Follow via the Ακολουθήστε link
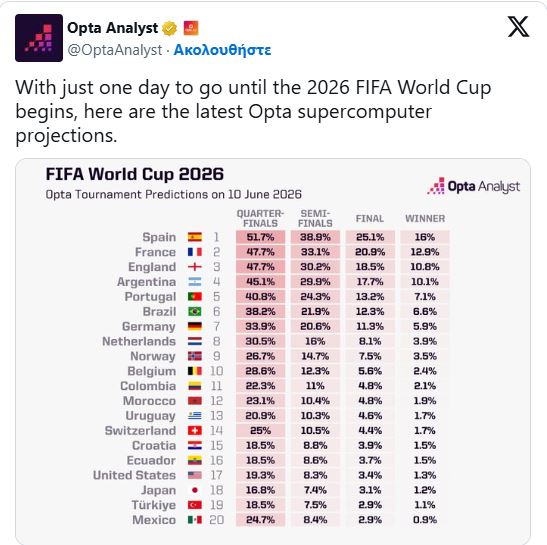 222,50
